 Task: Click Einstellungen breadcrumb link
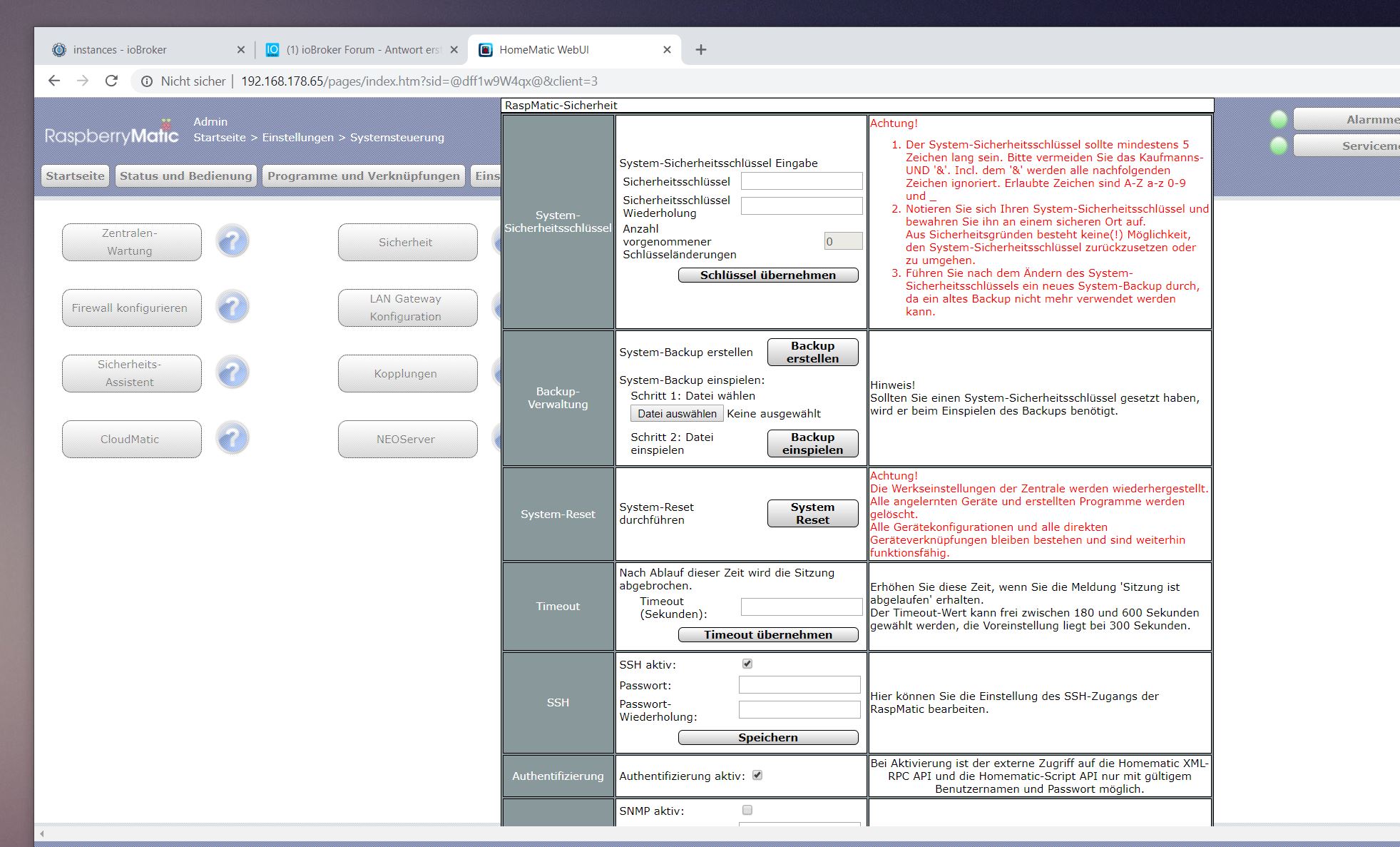click(x=297, y=137)
